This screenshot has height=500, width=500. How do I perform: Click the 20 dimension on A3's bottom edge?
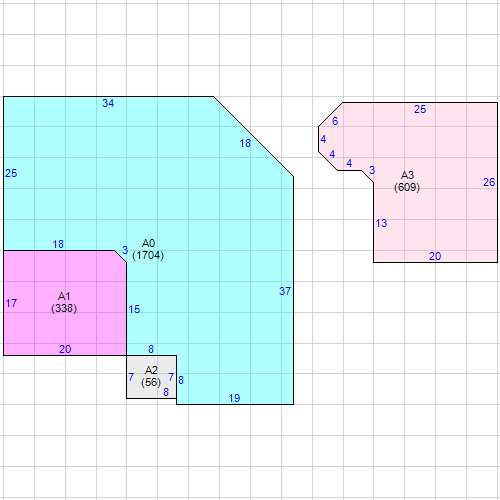click(435, 256)
